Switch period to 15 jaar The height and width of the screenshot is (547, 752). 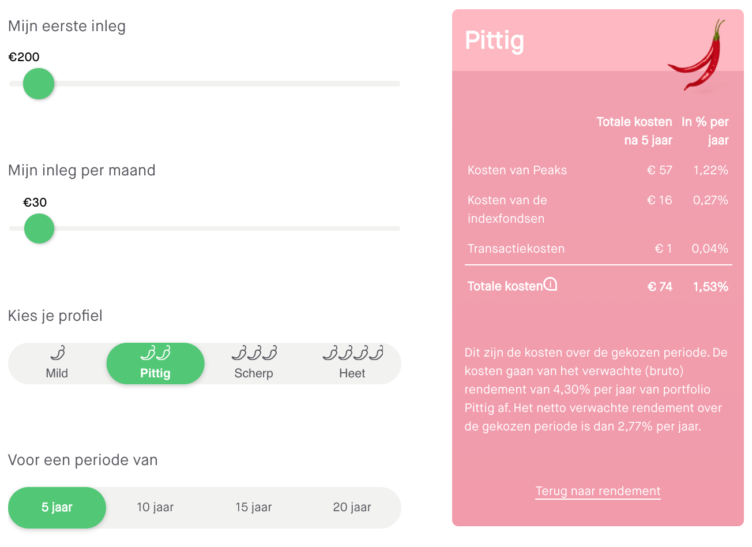tap(253, 508)
